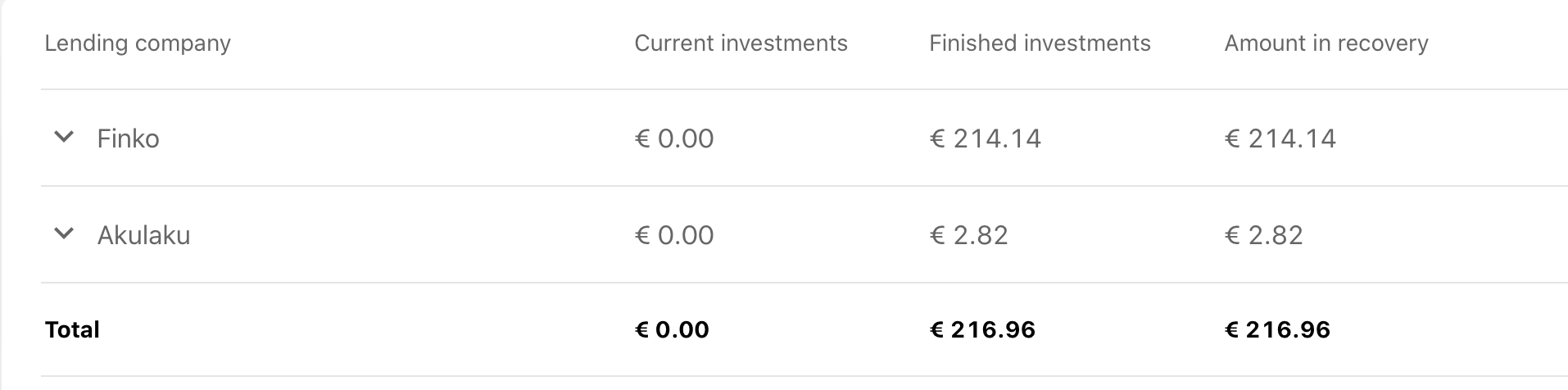The height and width of the screenshot is (390, 1568).
Task: Click the euro sign in Finko finished investments
Action: 938,138
